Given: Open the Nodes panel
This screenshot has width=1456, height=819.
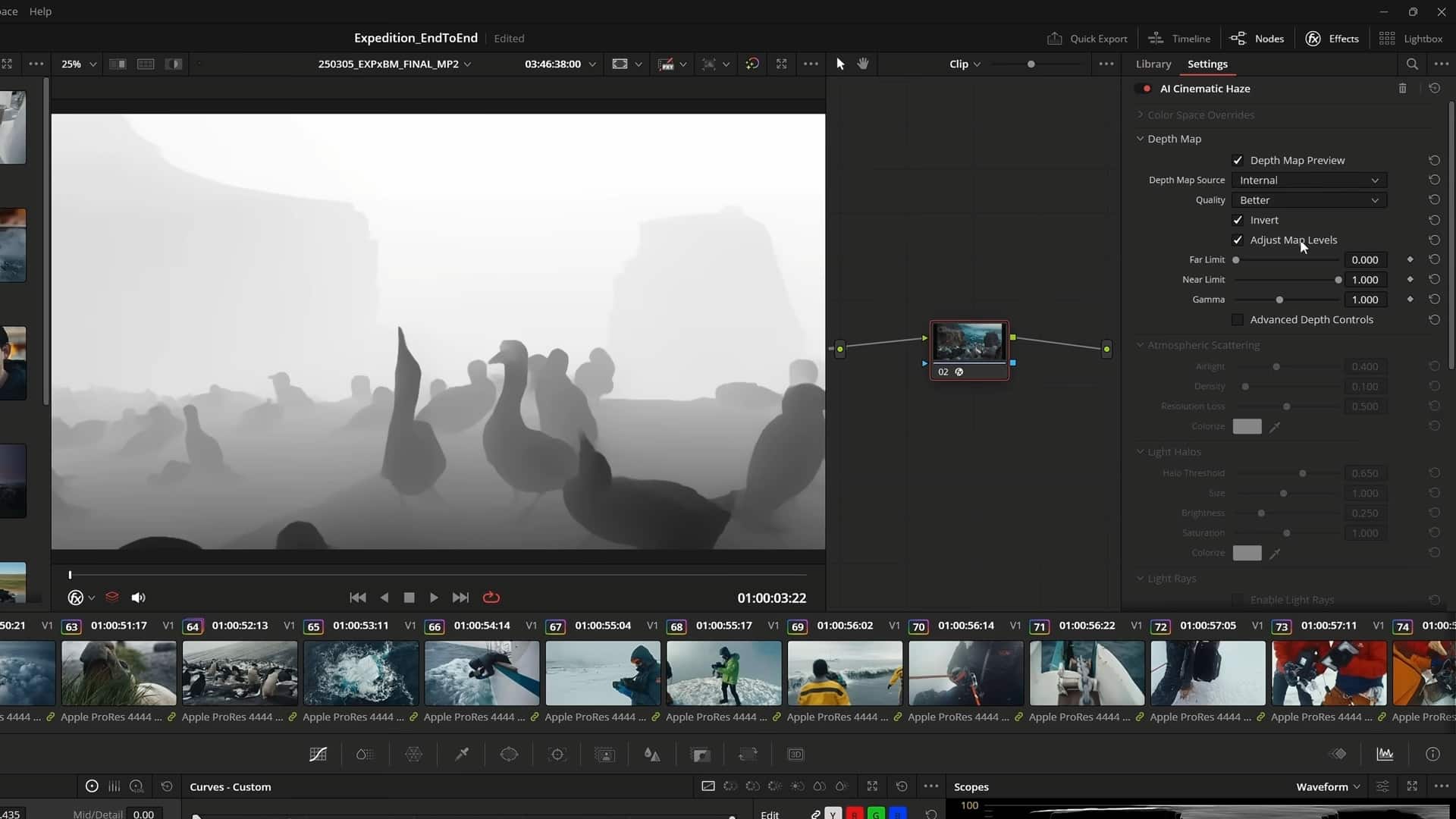Looking at the screenshot, I should (x=1256, y=38).
